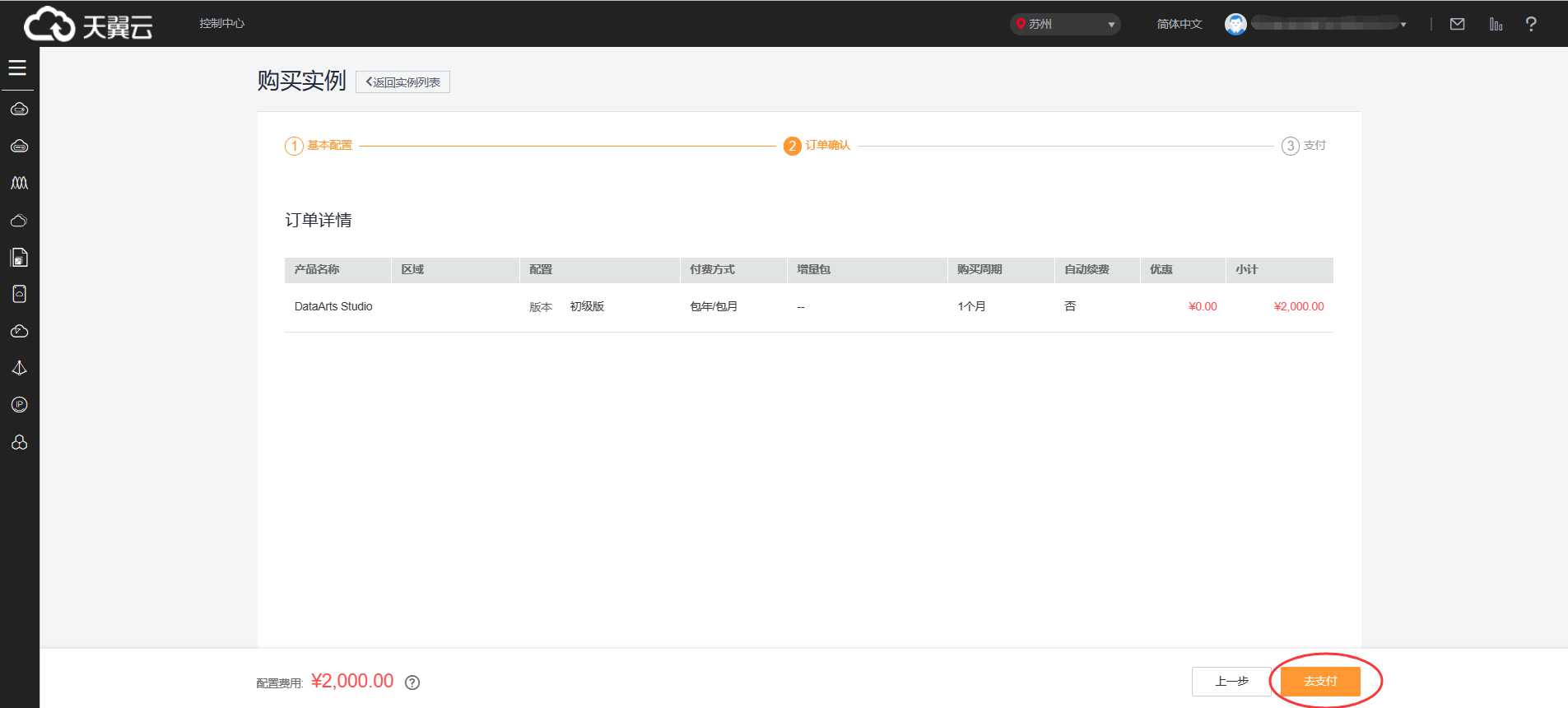Open 控制中心 in the top bar
This screenshot has width=1568, height=708.
(221, 23)
